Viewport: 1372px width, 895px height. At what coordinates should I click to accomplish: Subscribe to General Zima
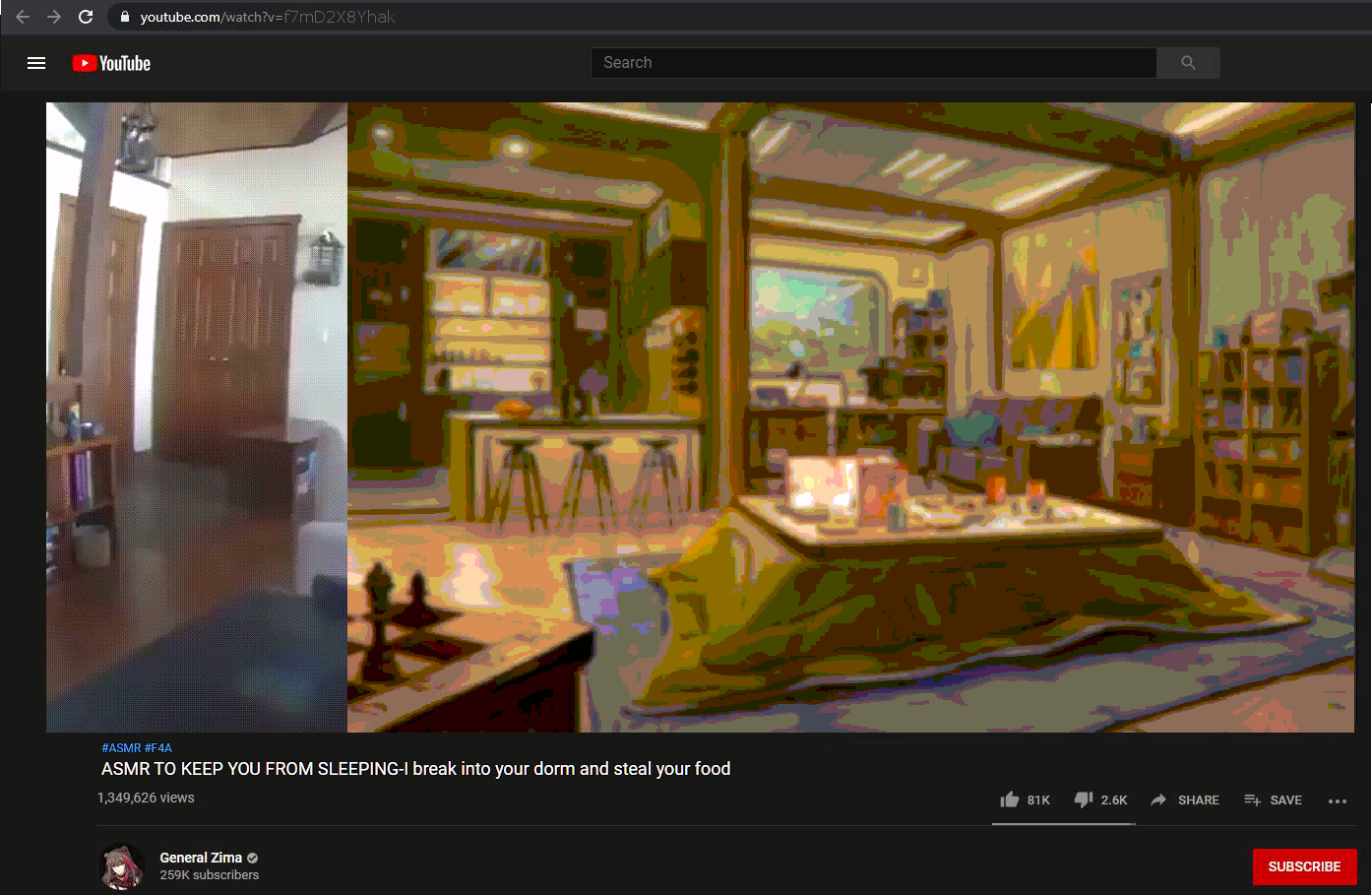(x=1304, y=866)
